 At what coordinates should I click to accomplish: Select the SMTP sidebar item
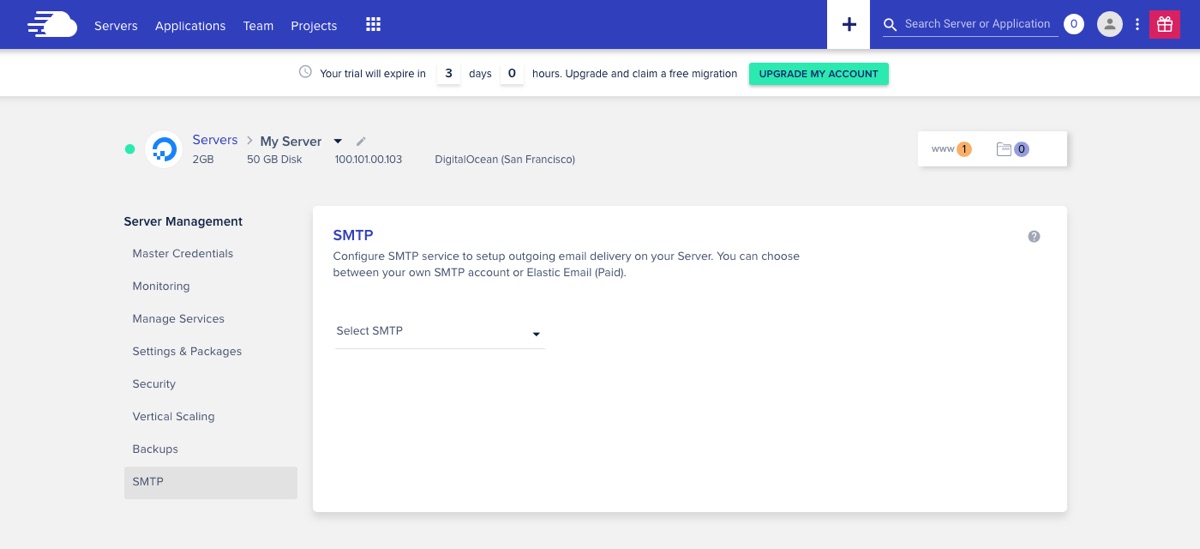[x=211, y=482]
